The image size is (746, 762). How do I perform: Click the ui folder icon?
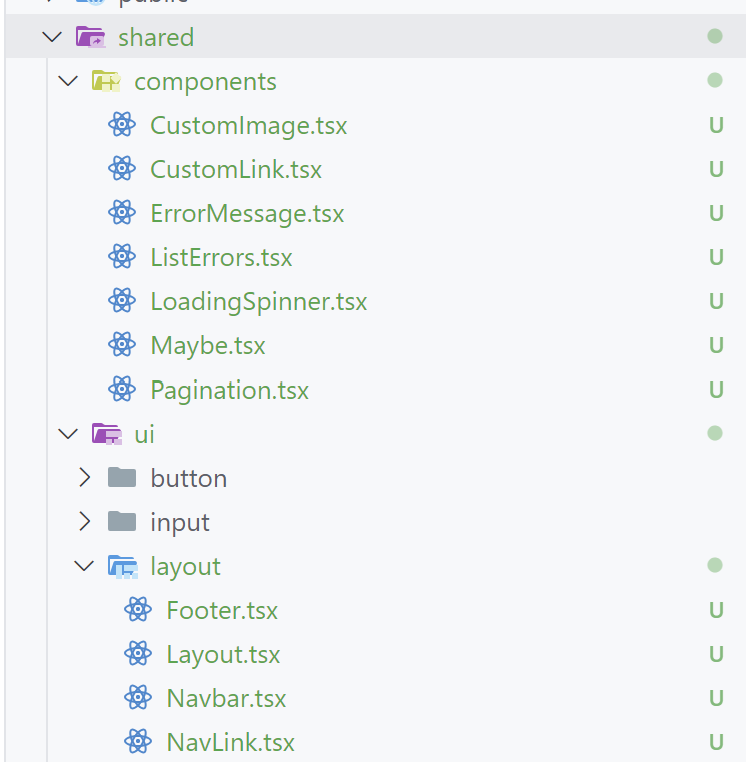106,433
